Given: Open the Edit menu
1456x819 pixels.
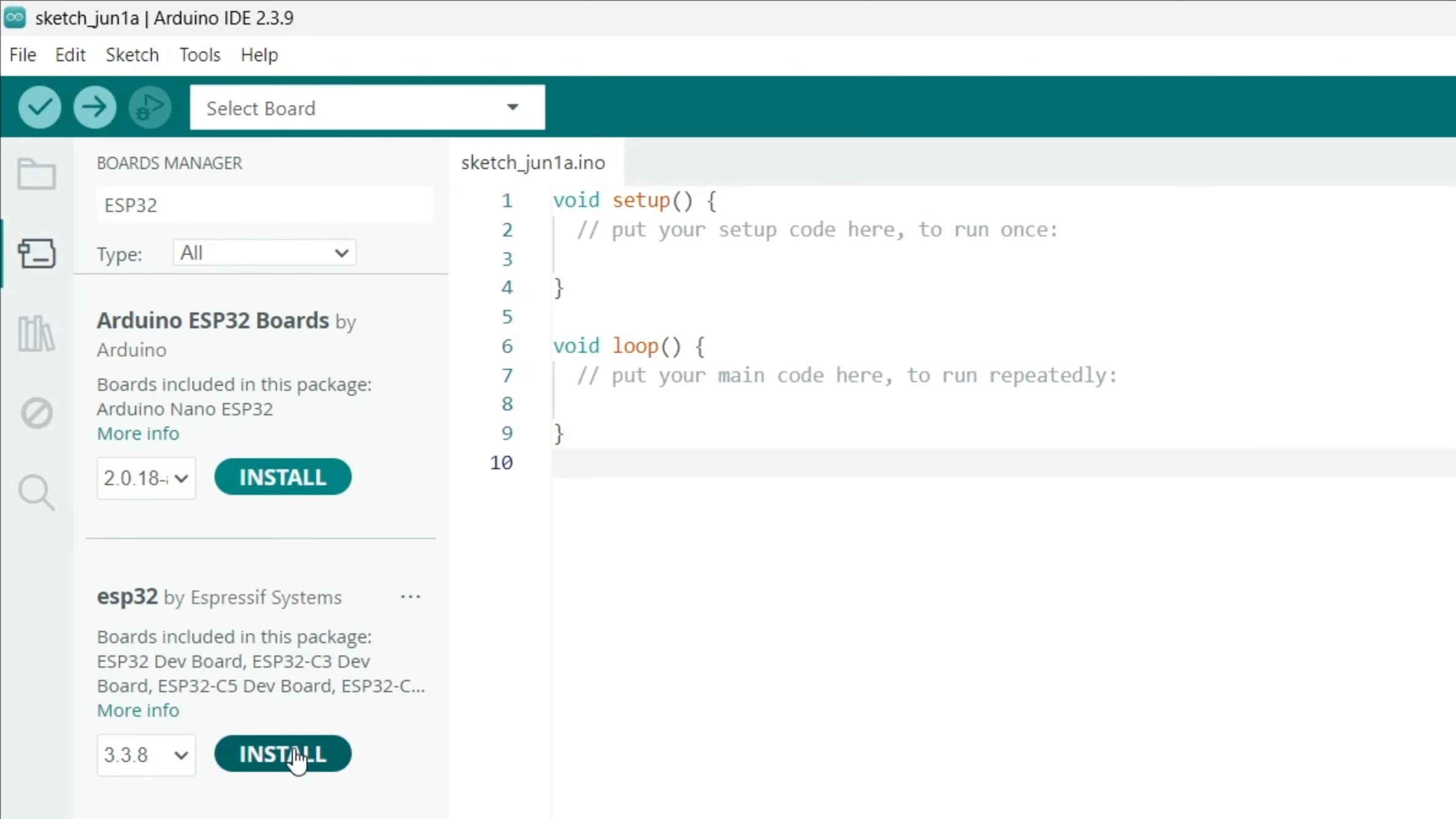Looking at the screenshot, I should tap(70, 55).
